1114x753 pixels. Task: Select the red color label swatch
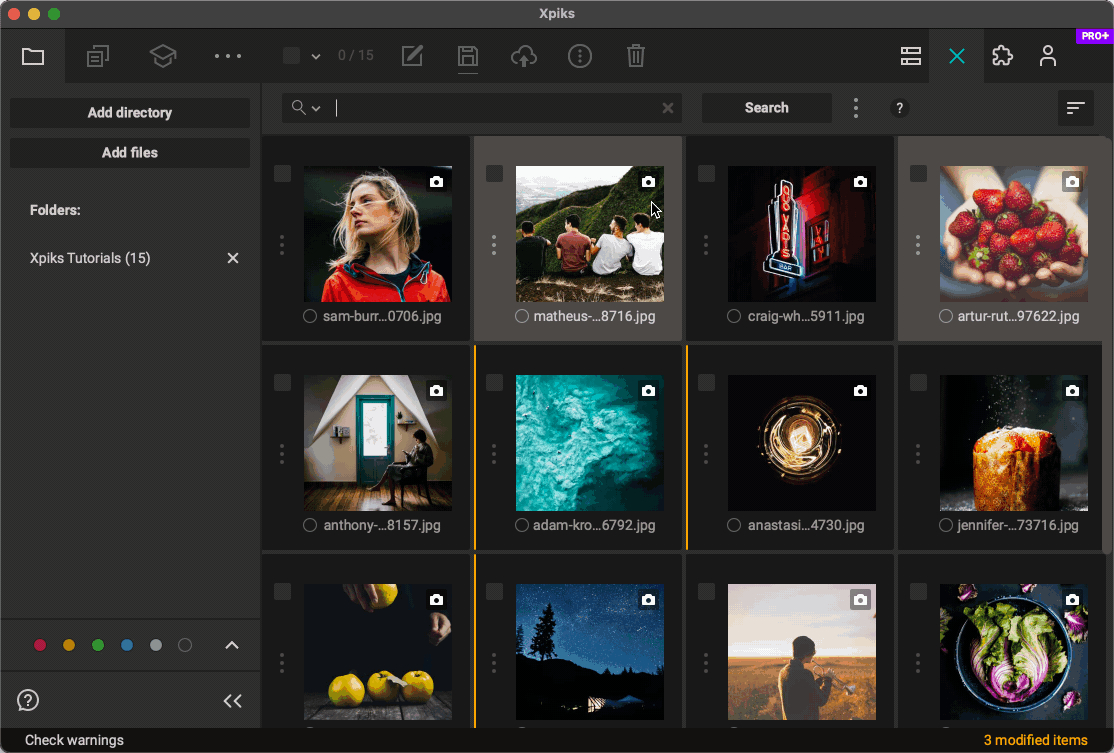click(39, 645)
